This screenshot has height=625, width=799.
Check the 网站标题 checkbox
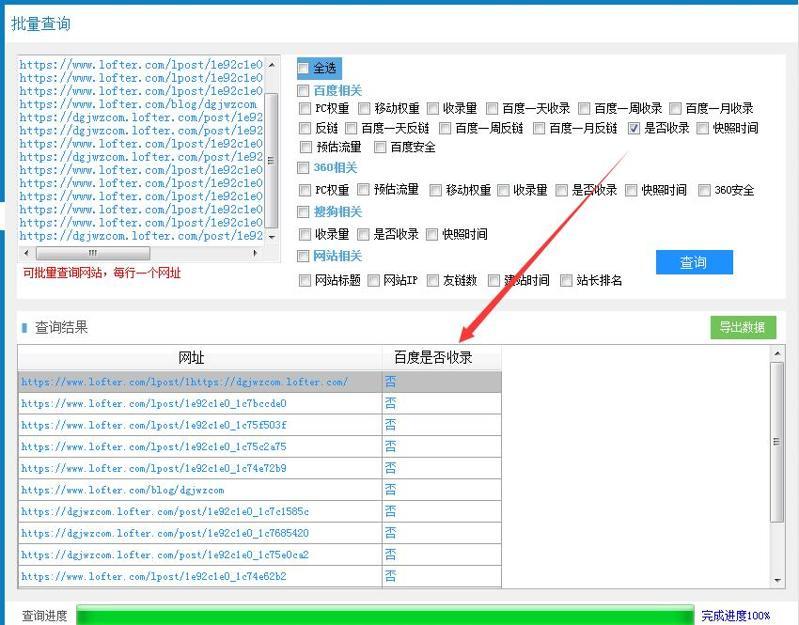point(306,280)
